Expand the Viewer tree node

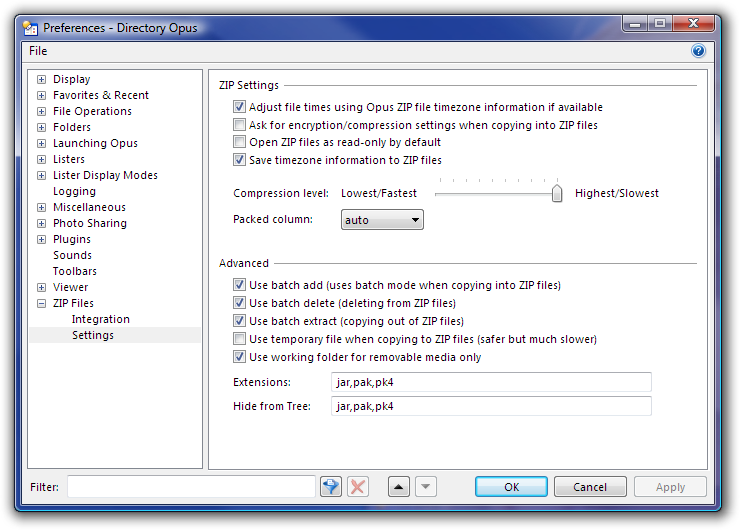[x=41, y=288]
